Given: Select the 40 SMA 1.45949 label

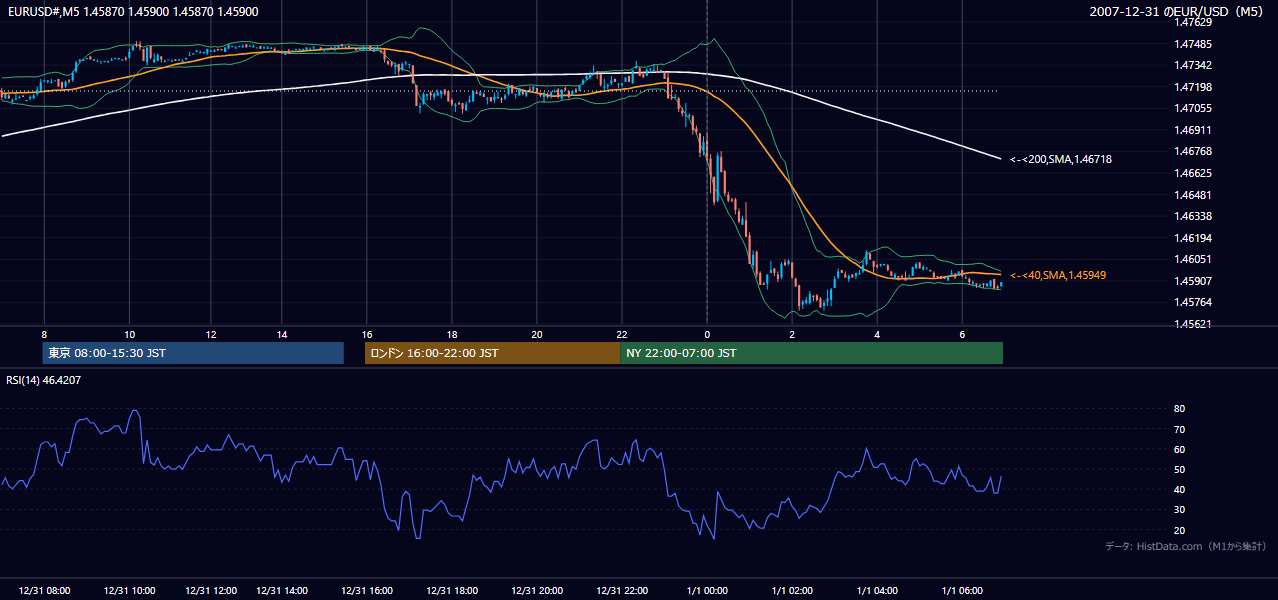Looking at the screenshot, I should [x=1058, y=275].
